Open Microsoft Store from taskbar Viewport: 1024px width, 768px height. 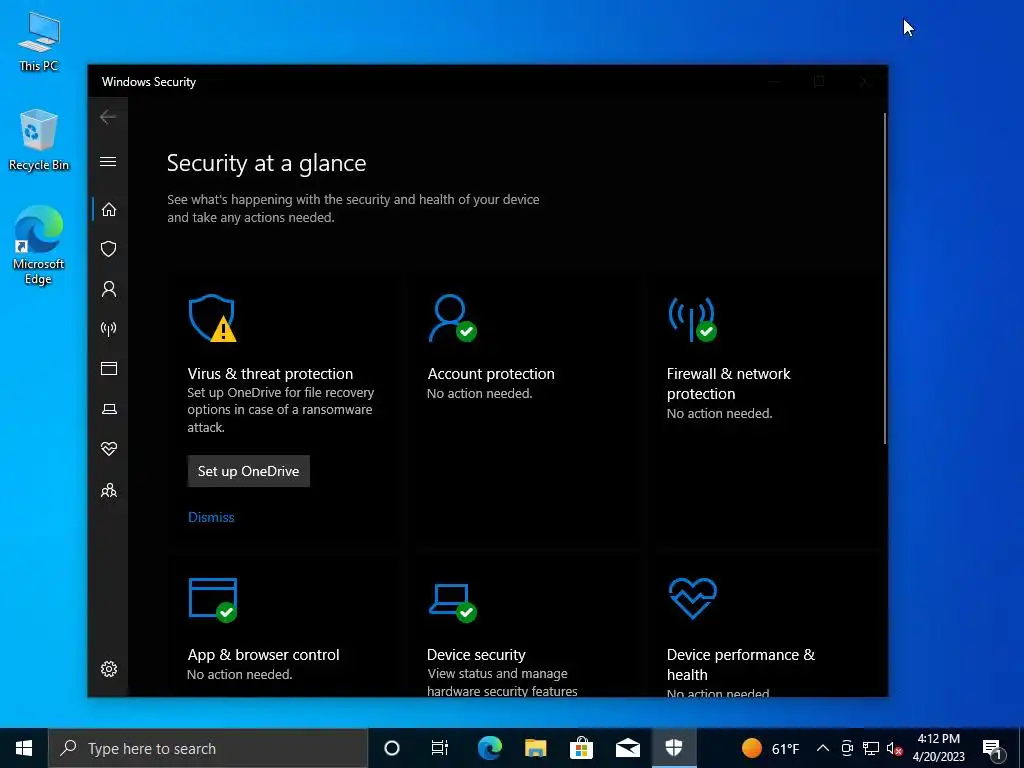pos(581,748)
